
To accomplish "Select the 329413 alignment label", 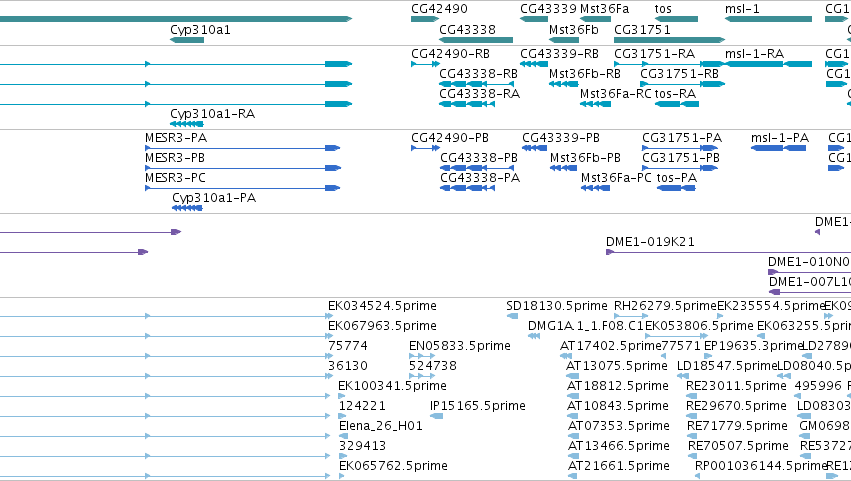I will point(362,446).
